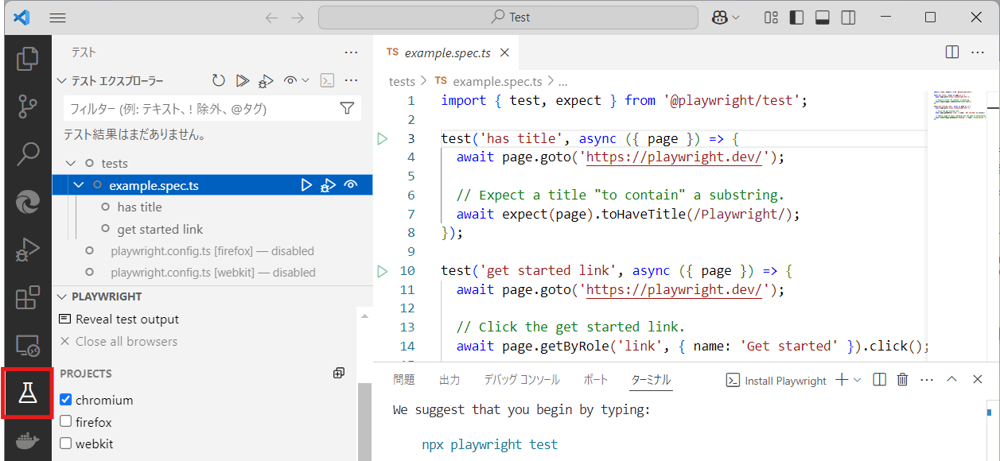Open the Testing flask view

[27, 394]
